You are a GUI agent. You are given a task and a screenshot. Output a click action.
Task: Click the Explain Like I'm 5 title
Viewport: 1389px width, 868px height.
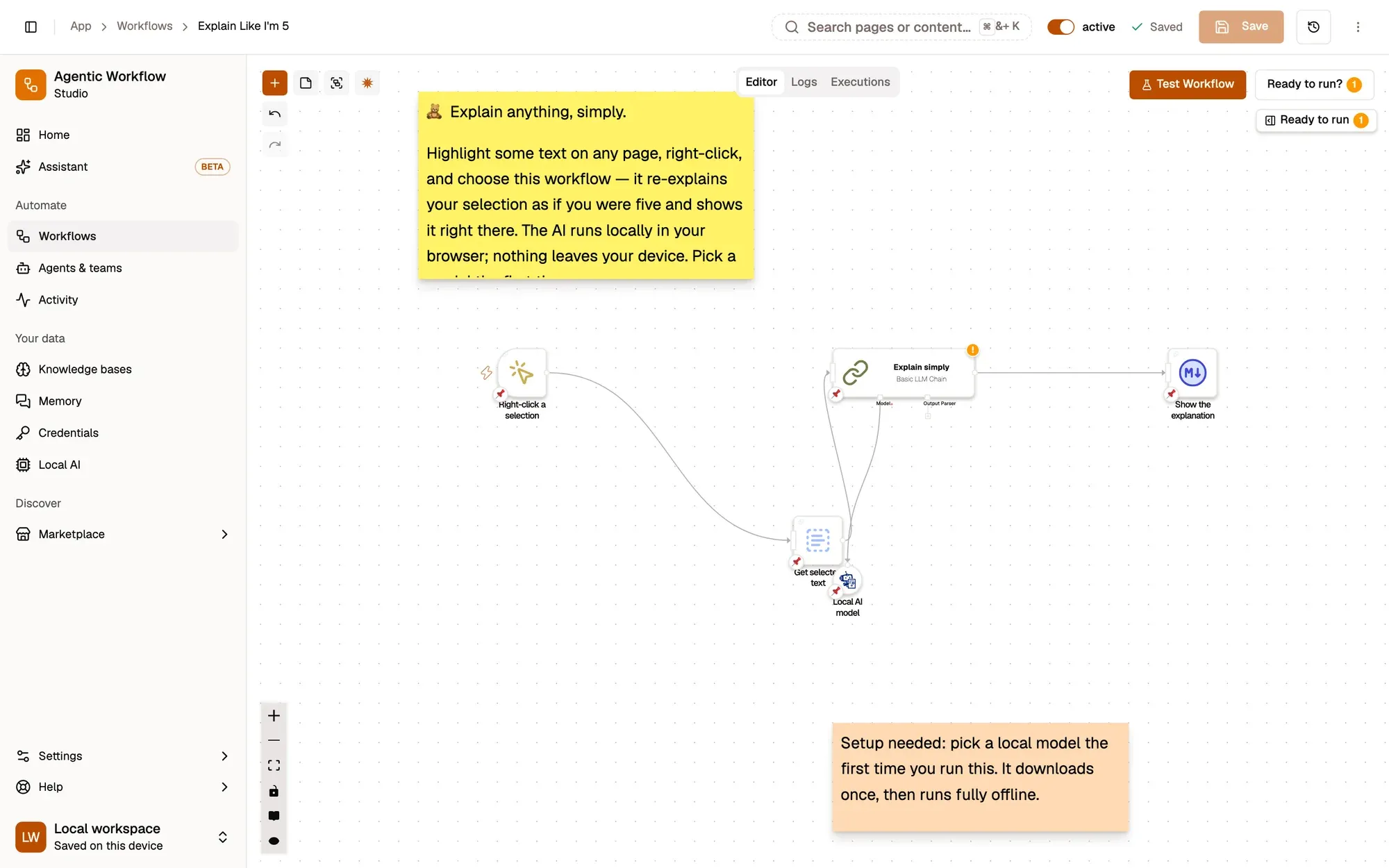pos(243,26)
